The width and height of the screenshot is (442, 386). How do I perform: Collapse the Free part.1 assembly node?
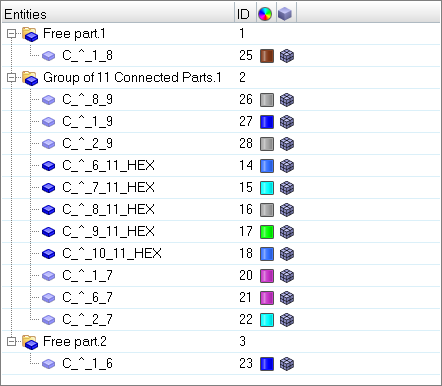(12, 34)
